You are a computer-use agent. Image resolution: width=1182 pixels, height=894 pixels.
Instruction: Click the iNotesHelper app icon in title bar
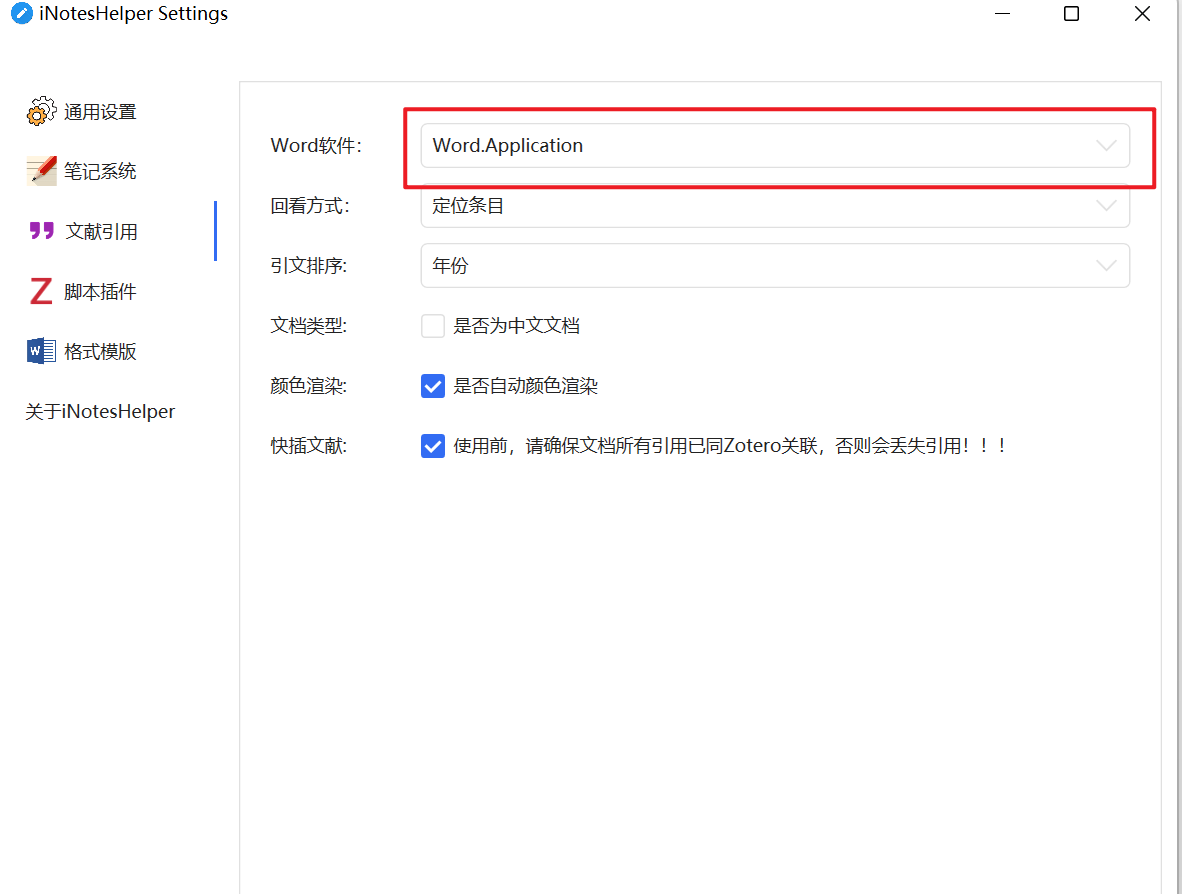tap(21, 14)
